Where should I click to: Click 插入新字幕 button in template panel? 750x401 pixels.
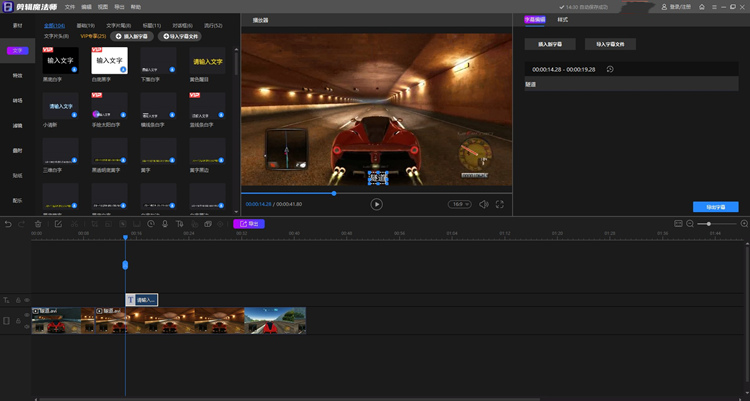132,36
